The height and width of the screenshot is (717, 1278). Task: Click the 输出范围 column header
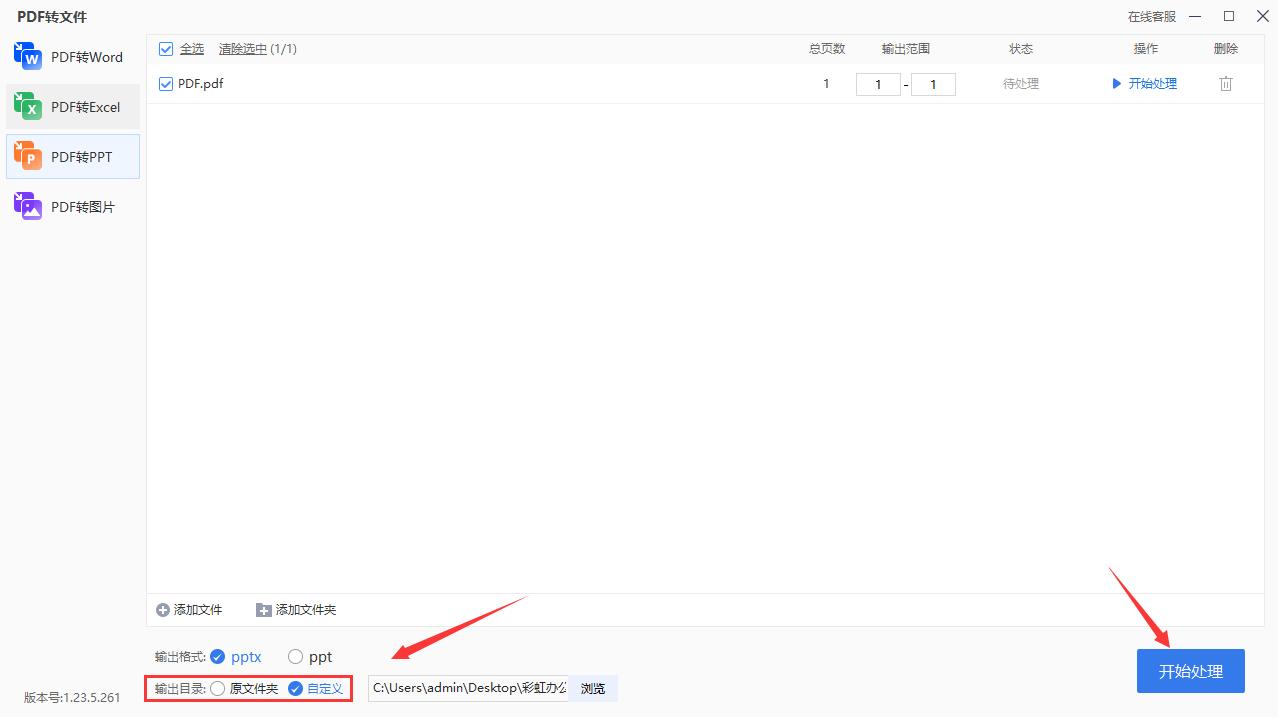[x=906, y=49]
